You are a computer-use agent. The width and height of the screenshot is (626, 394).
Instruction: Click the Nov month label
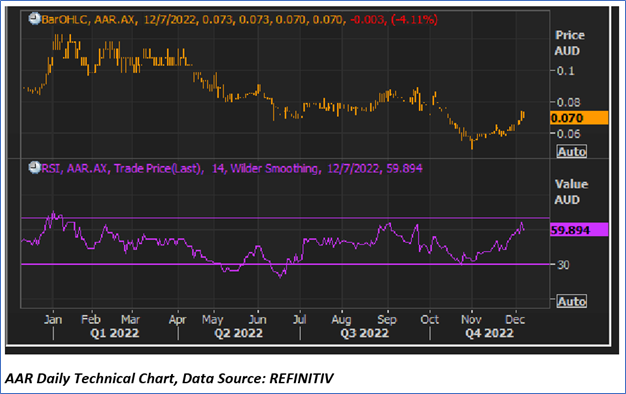coord(471,319)
